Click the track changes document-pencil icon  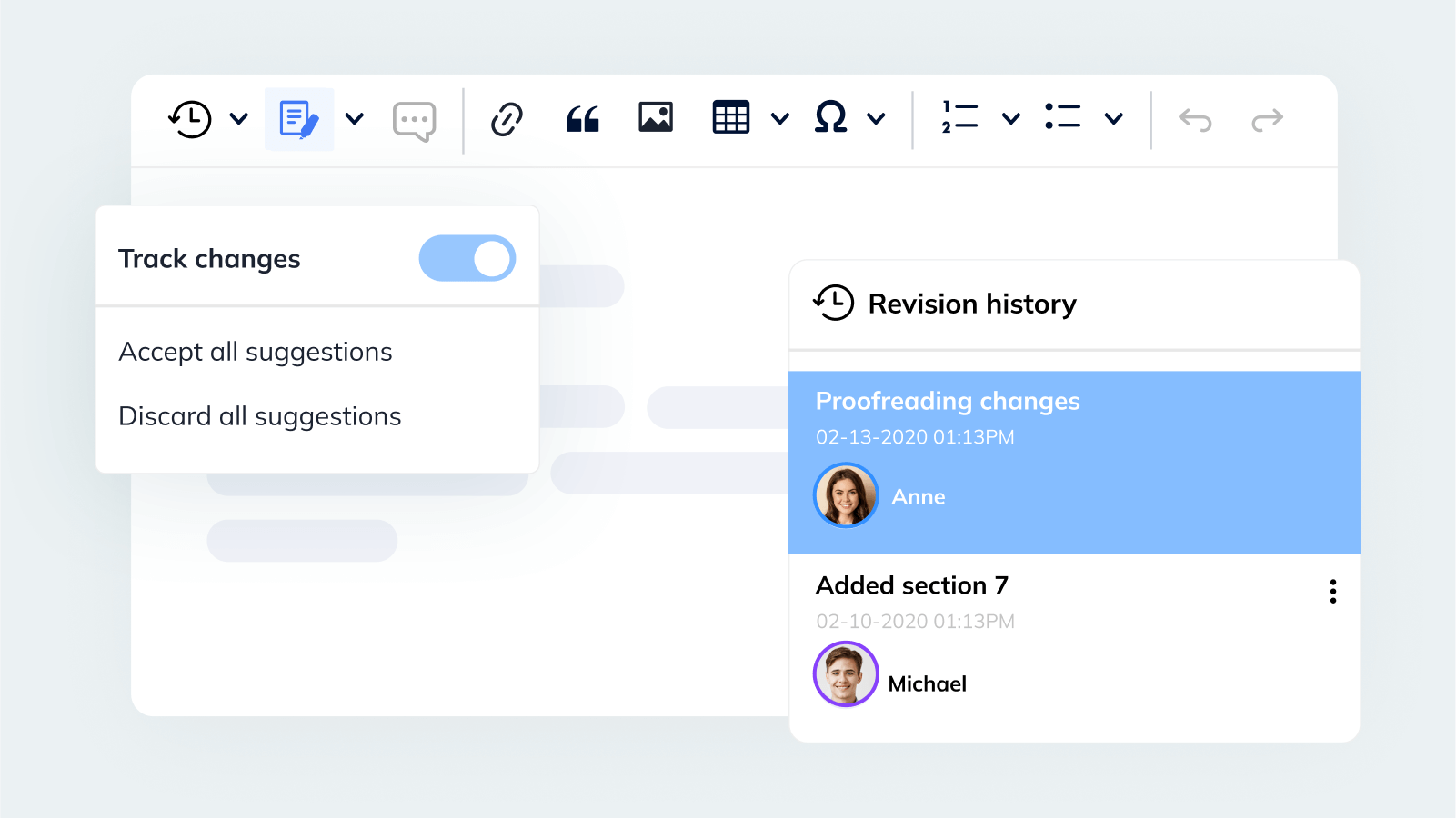click(299, 119)
